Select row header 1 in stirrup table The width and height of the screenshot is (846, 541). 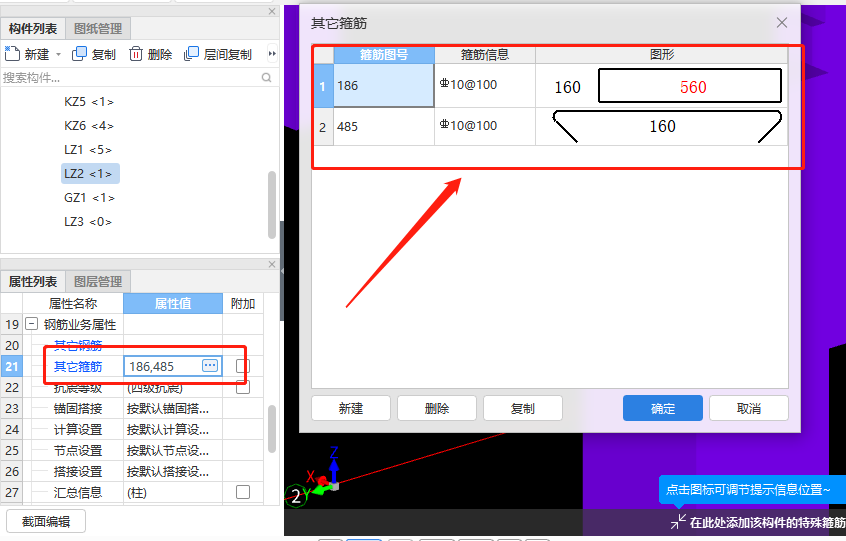click(x=323, y=86)
